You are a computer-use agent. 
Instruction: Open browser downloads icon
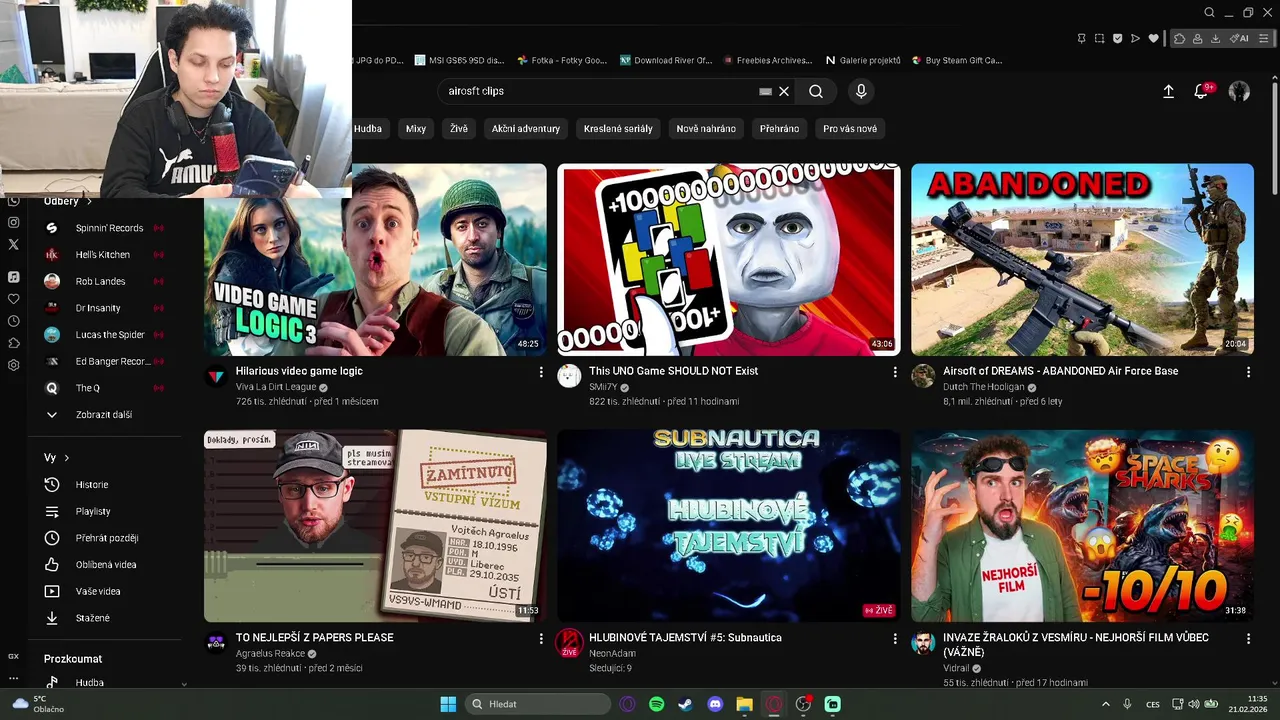(1215, 38)
